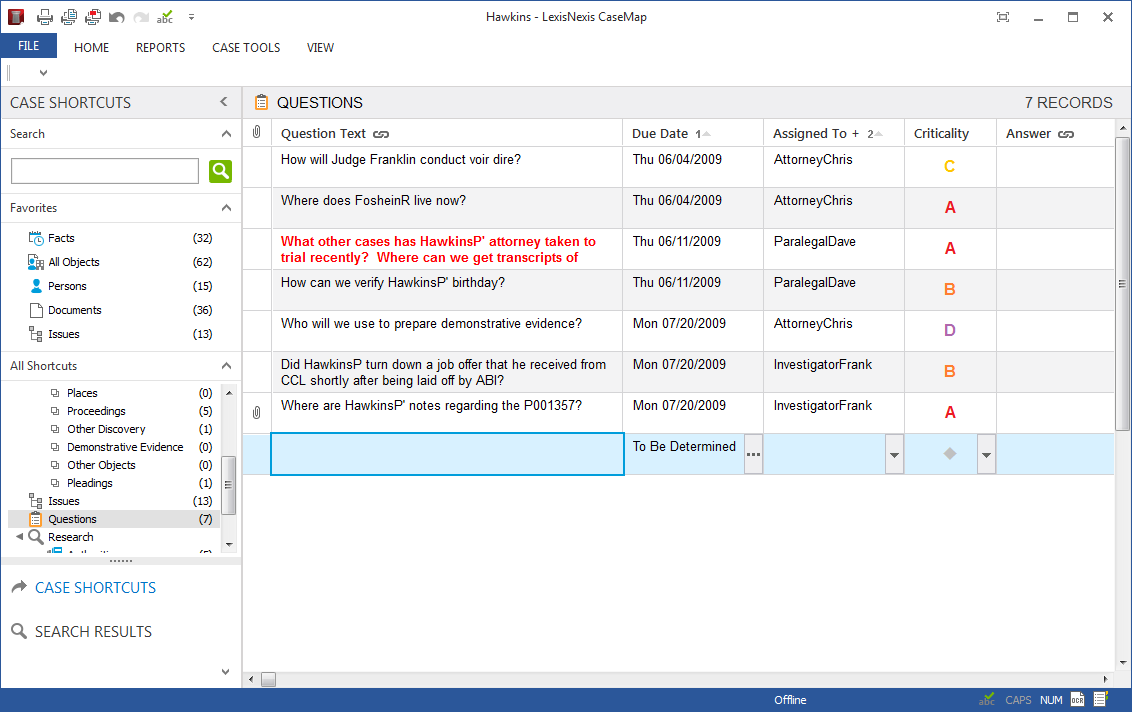
Task: Select Facts in Favorites list
Action: click(61, 238)
